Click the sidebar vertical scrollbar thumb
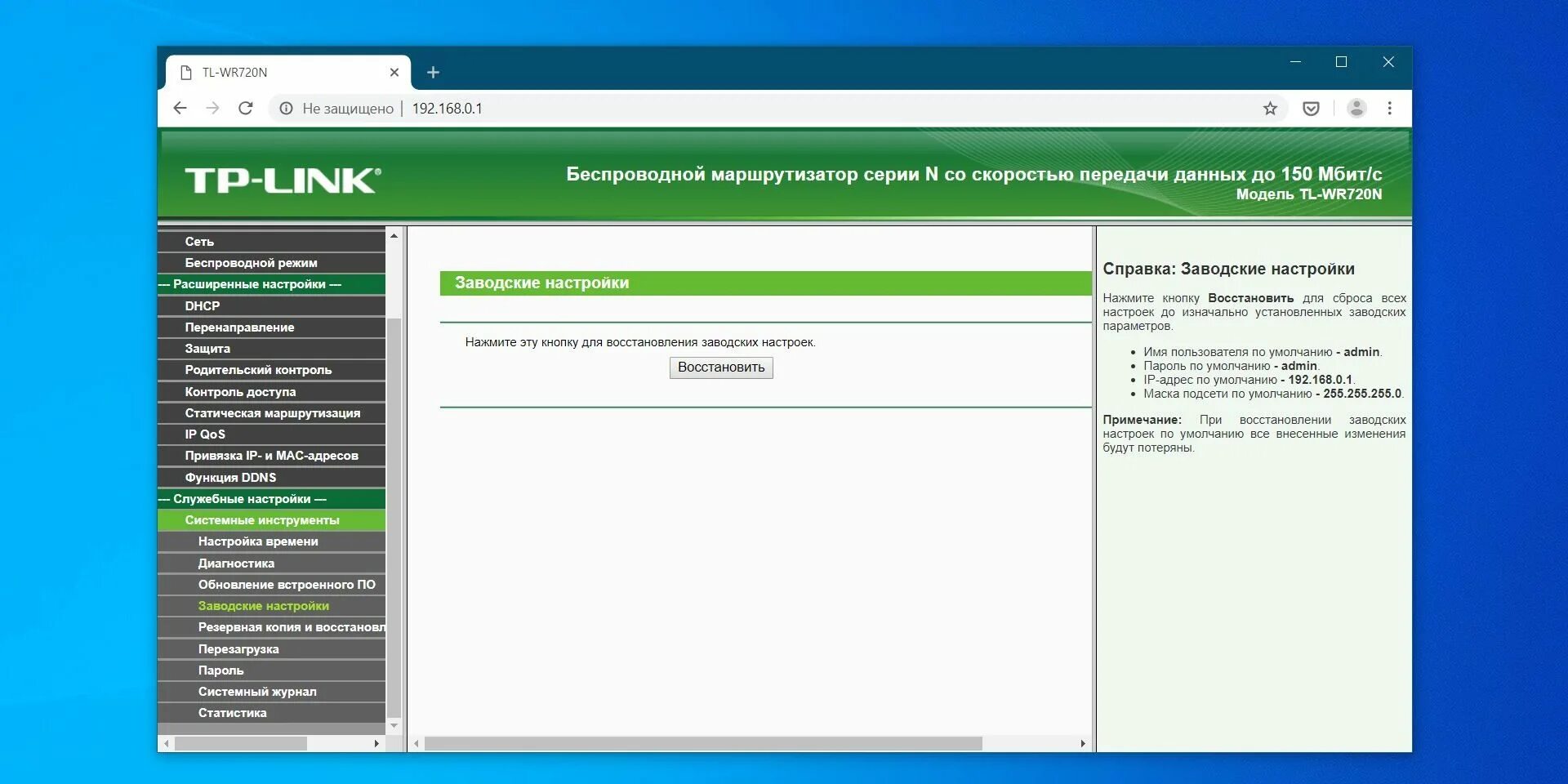The image size is (1568, 784). tap(394, 518)
